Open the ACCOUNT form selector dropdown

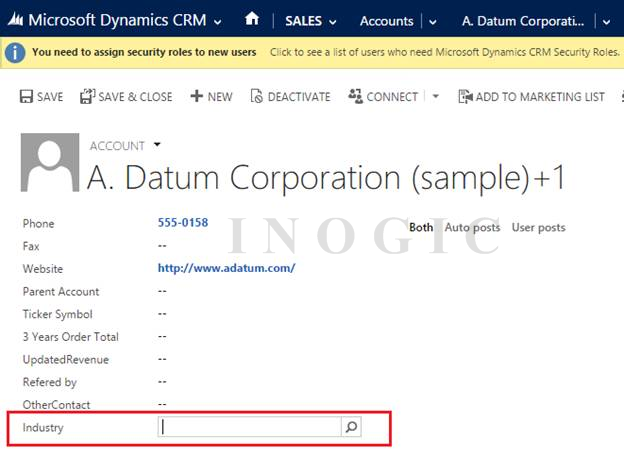157,144
